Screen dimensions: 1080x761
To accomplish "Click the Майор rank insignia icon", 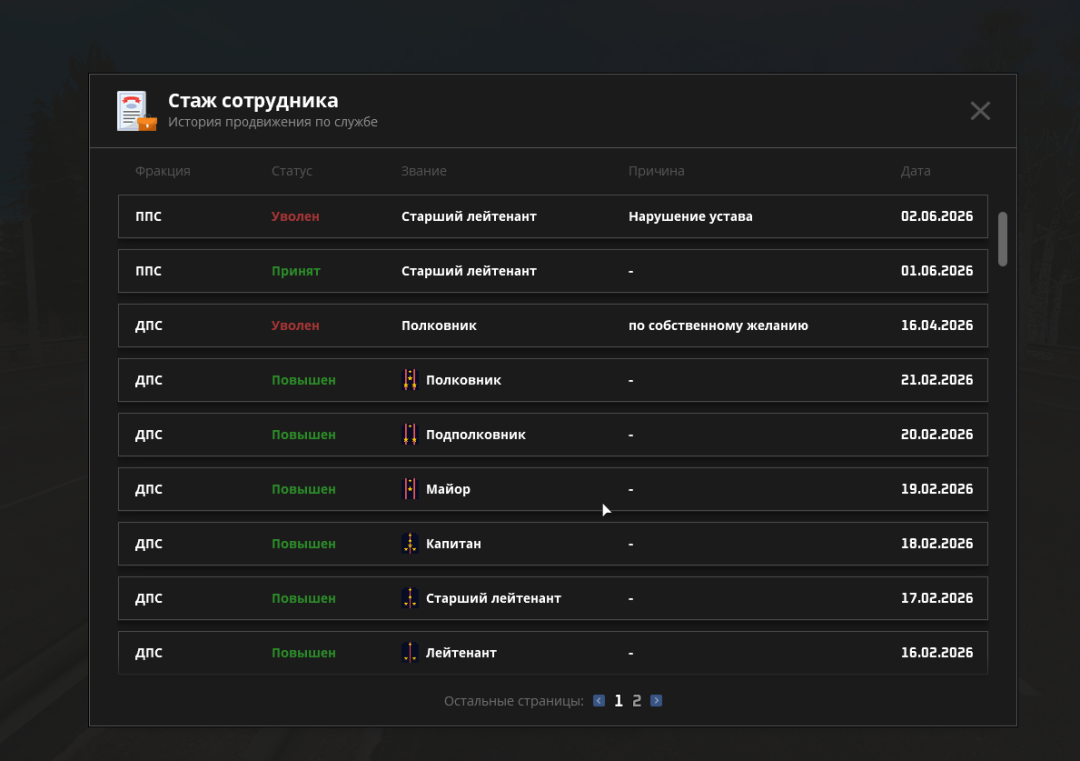I will 410,488.
